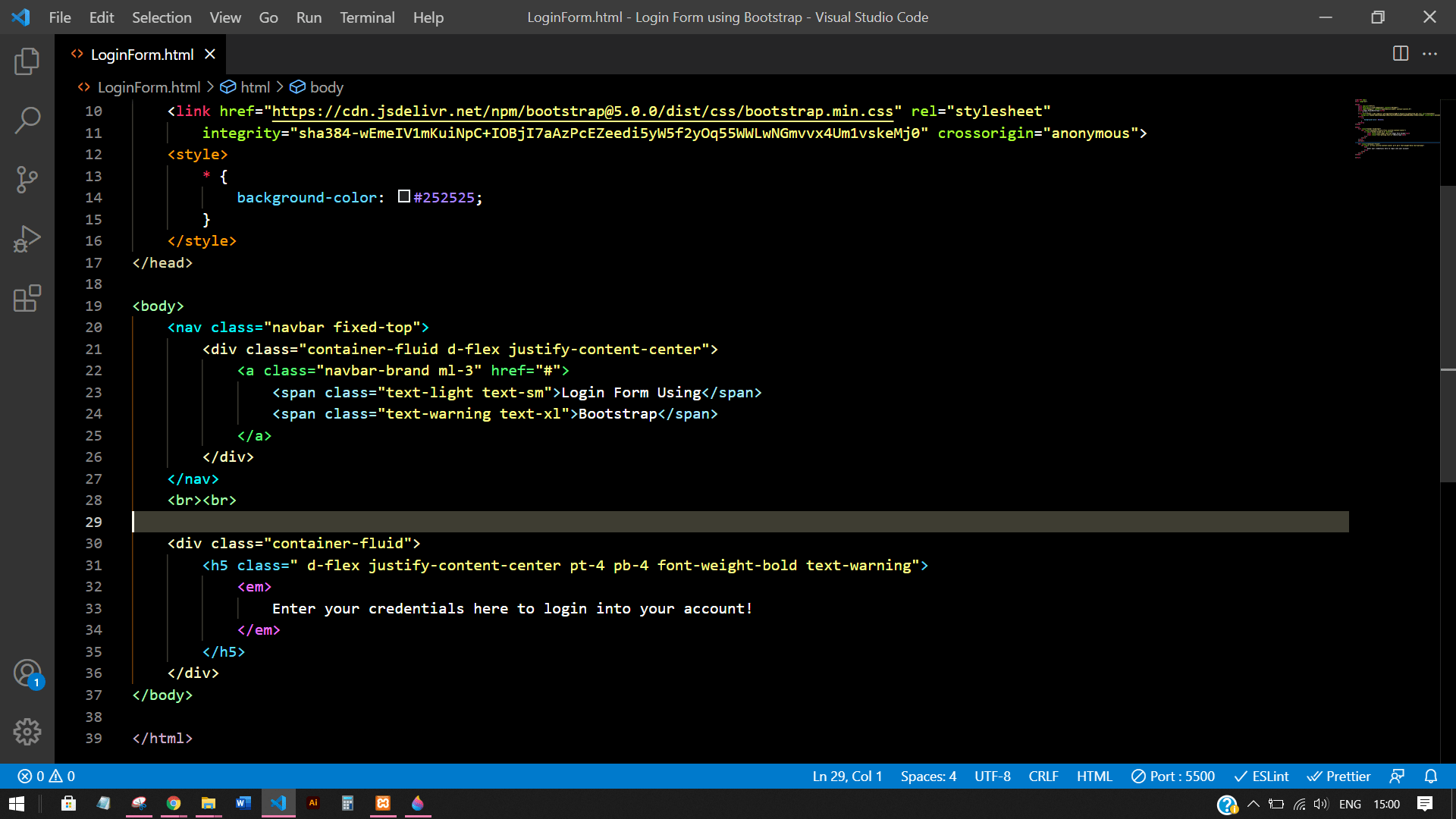
Task: Open the Explorer view in activity bar
Action: coord(27,61)
